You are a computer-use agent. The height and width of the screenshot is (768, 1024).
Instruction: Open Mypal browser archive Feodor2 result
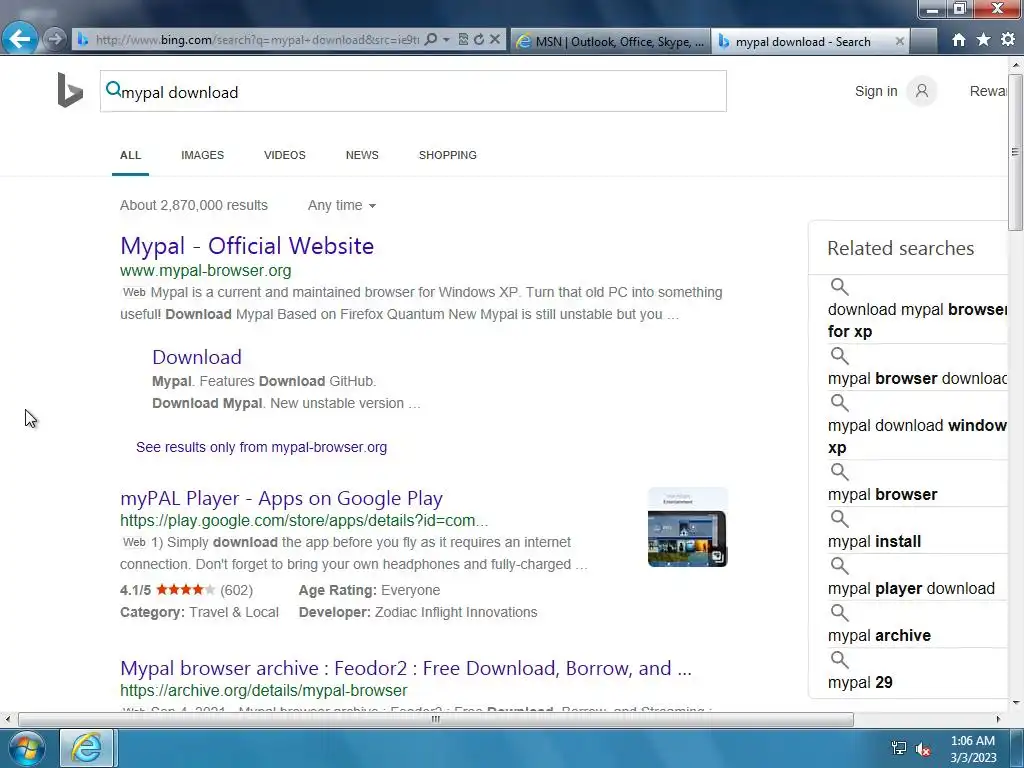(406, 668)
